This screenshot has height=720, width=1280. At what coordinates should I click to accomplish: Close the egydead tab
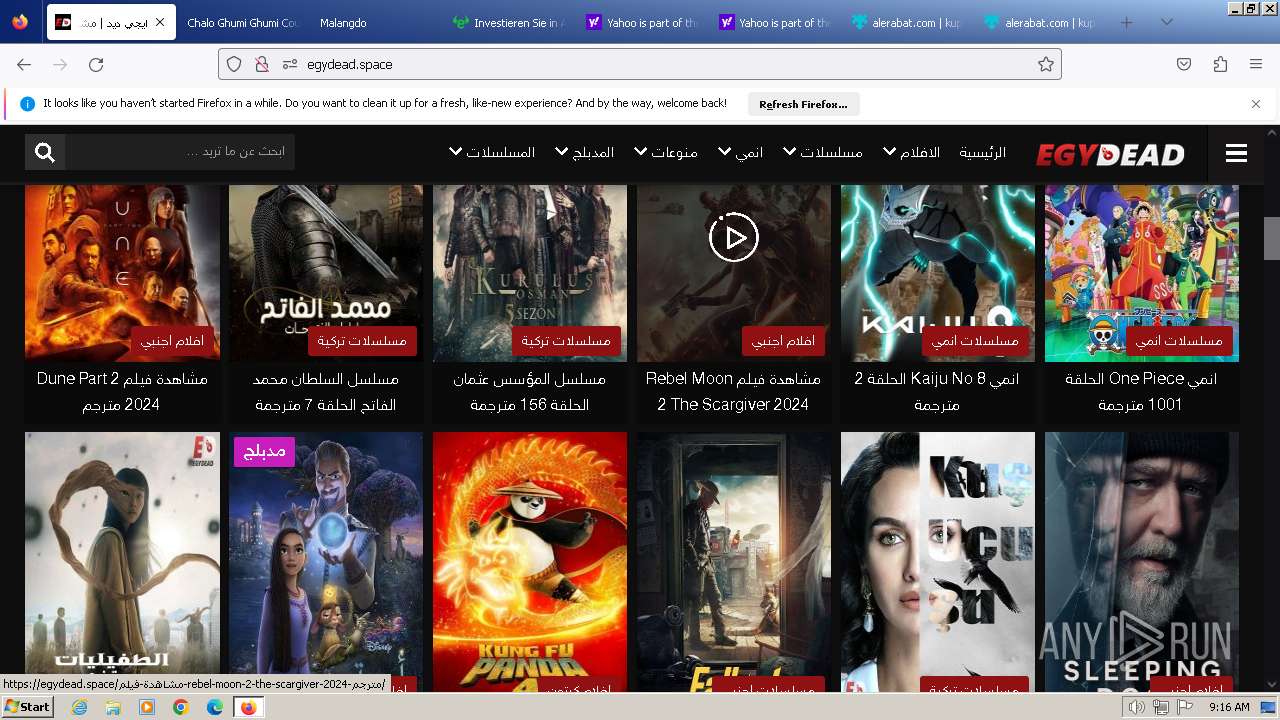click(x=160, y=22)
